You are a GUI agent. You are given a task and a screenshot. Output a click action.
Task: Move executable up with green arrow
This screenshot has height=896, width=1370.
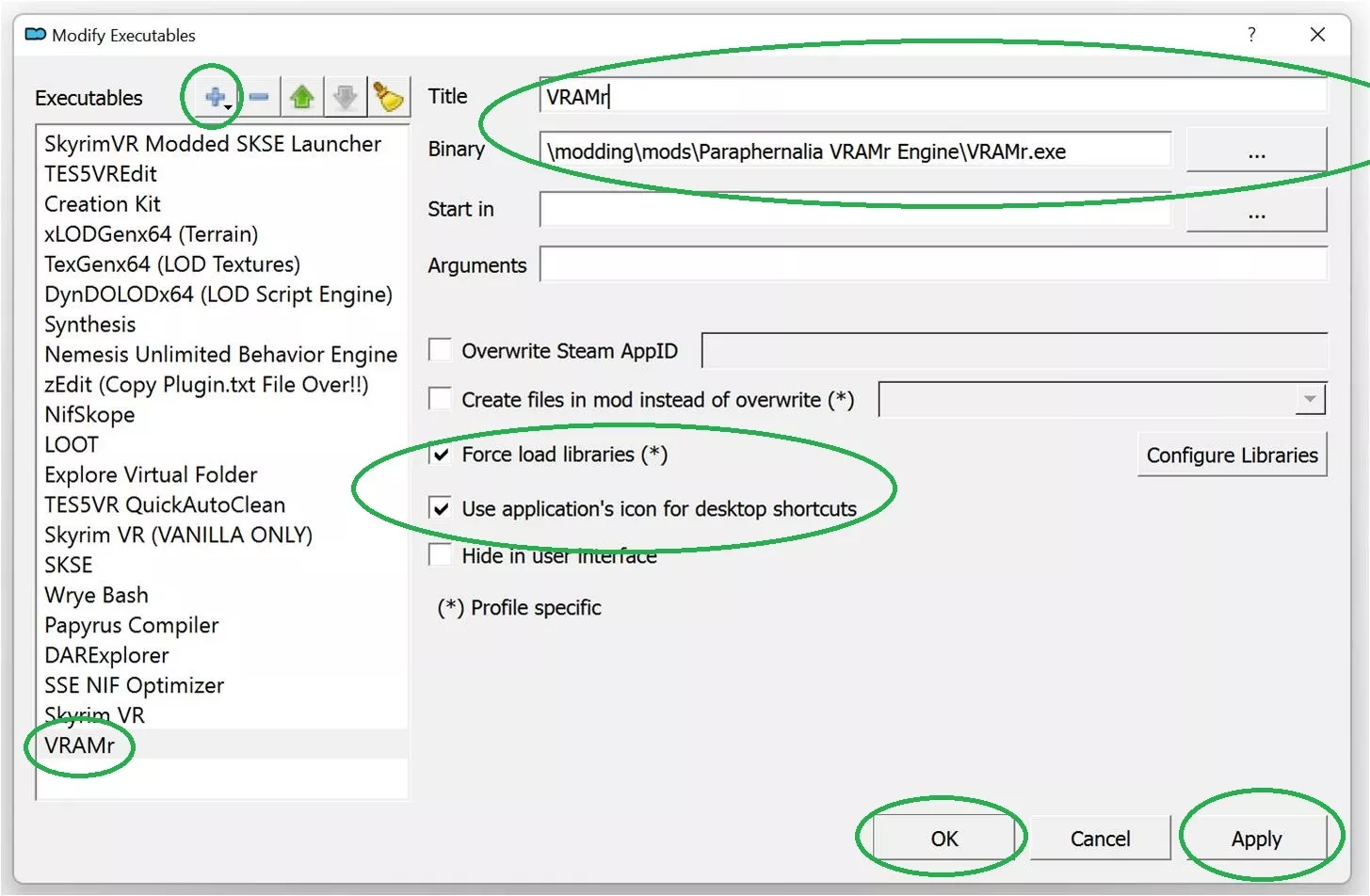click(301, 97)
